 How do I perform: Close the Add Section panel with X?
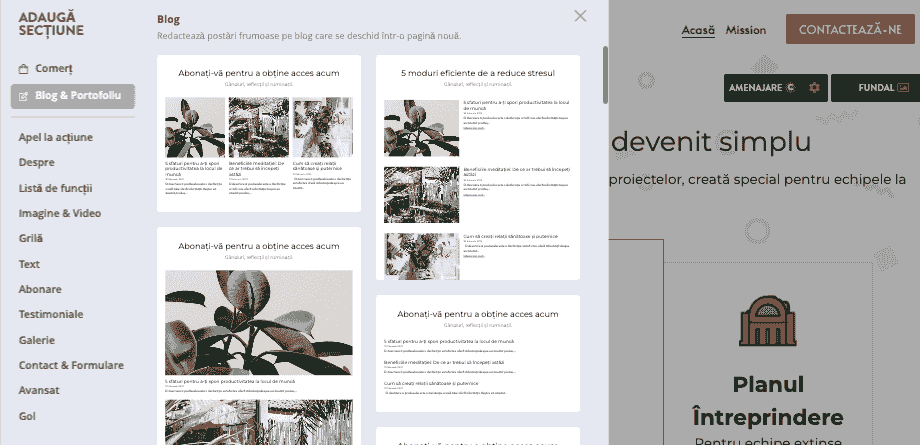coord(580,16)
